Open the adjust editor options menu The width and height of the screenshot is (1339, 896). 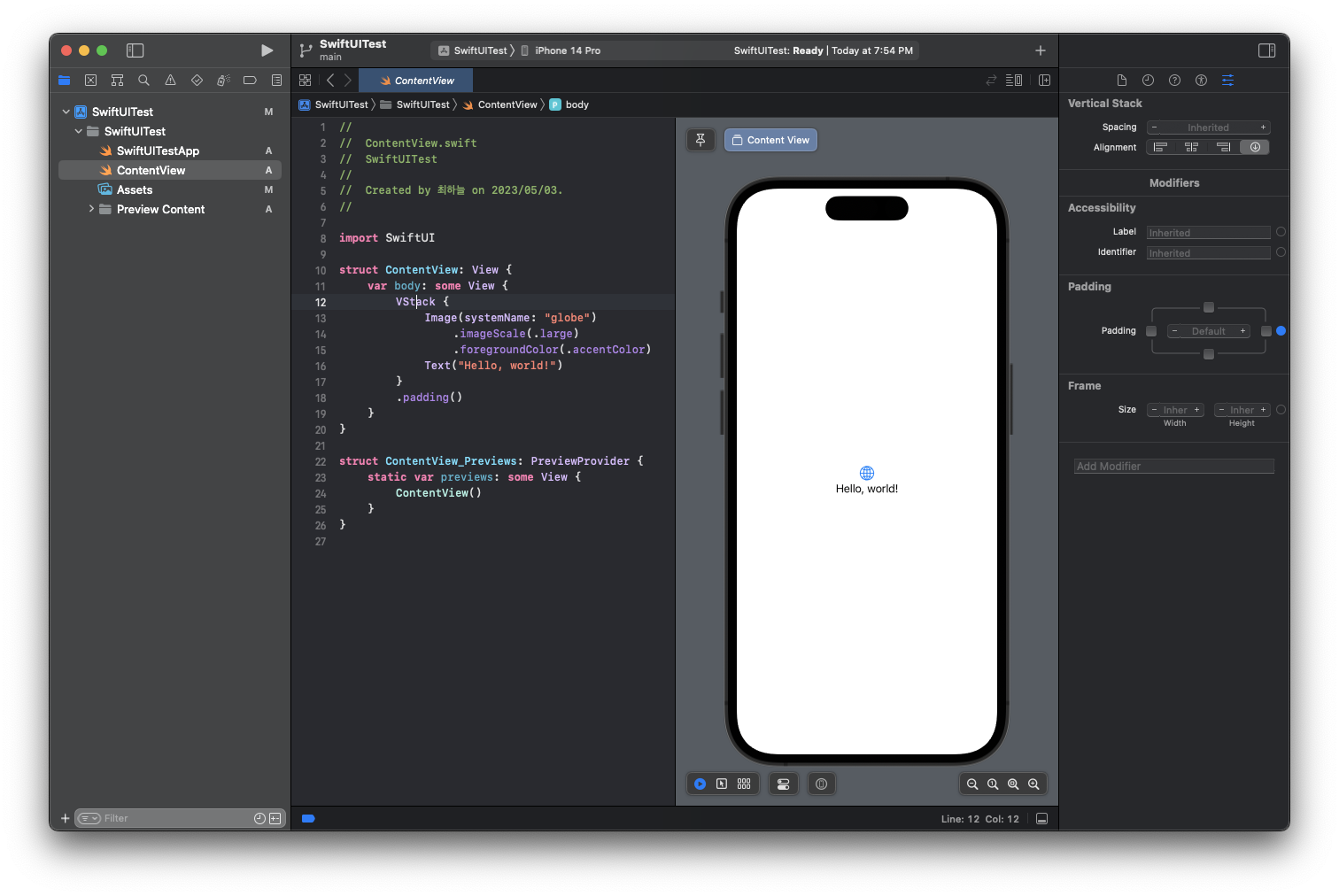pyautogui.click(x=1014, y=81)
